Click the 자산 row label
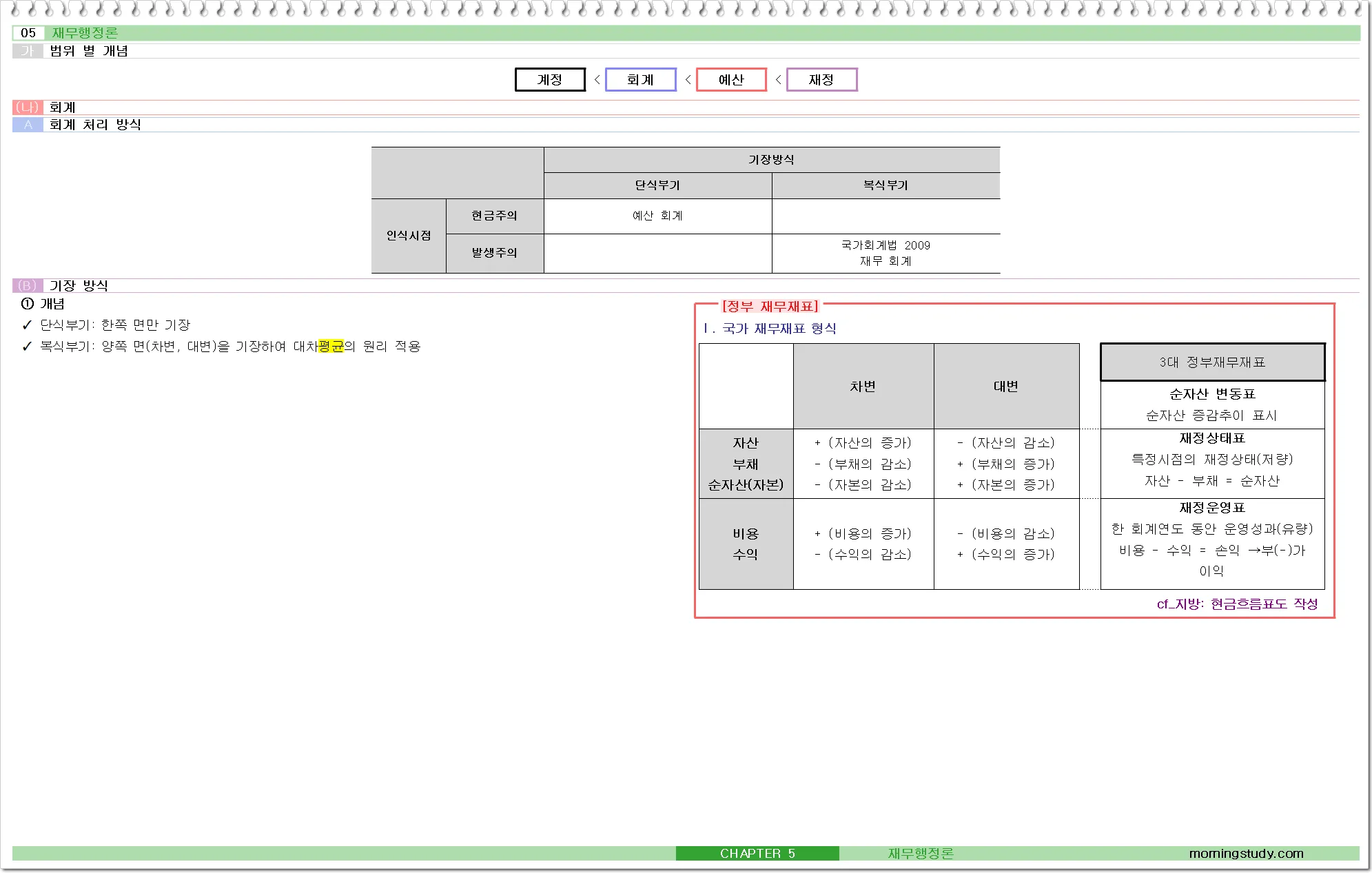The height and width of the screenshot is (873, 1372). [x=746, y=442]
